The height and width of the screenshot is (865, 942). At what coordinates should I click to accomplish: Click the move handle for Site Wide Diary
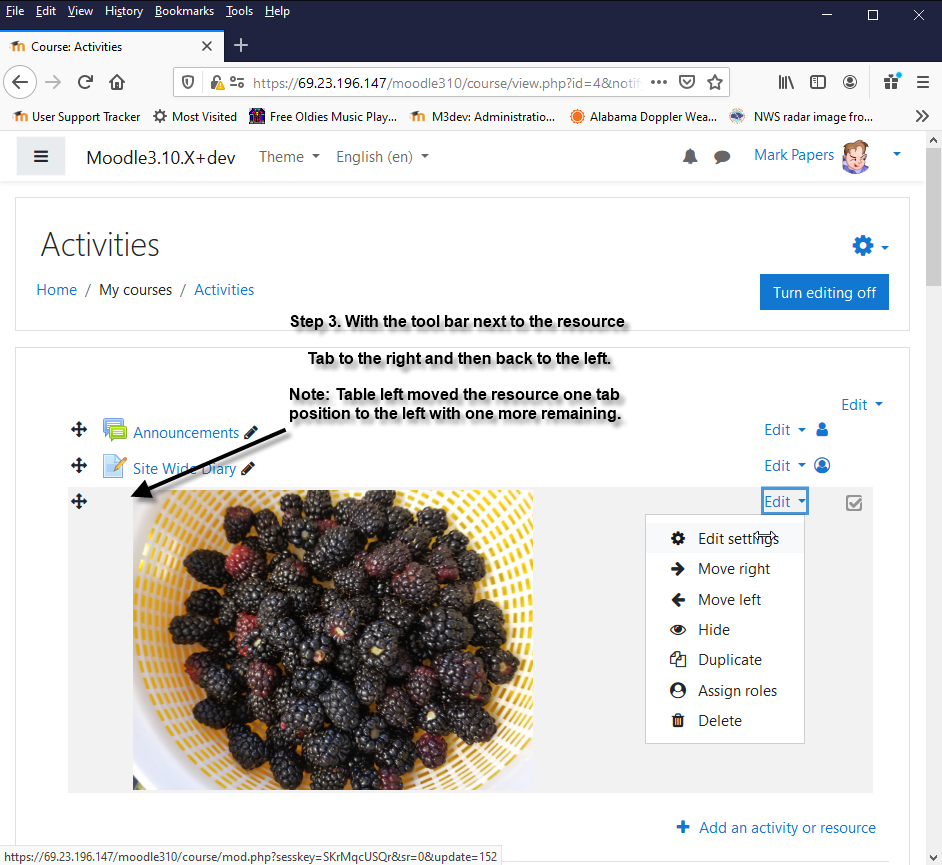(79, 466)
